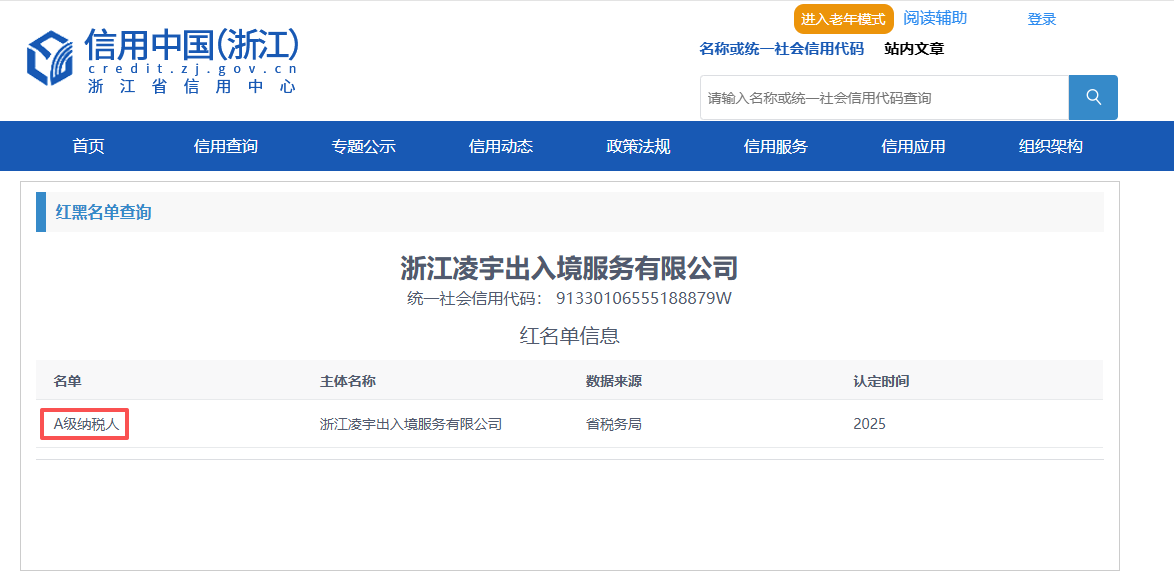Open the Credit China Zhejiang logo
Image resolution: width=1174 pixels, height=586 pixels.
click(163, 61)
